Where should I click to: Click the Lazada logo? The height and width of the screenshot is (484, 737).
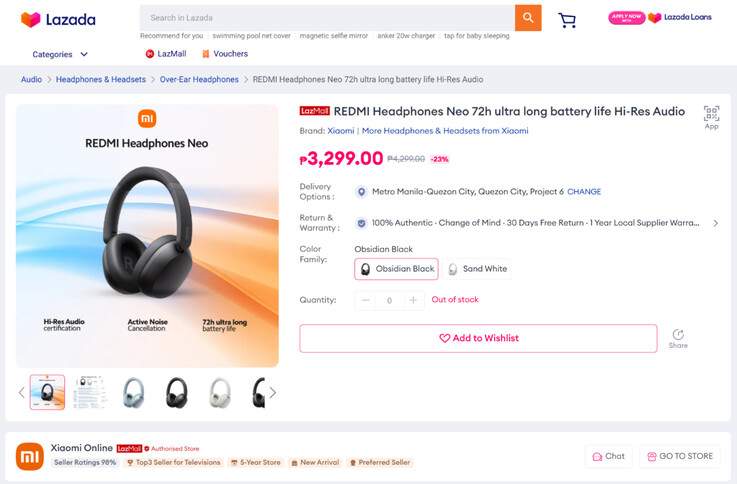point(58,19)
